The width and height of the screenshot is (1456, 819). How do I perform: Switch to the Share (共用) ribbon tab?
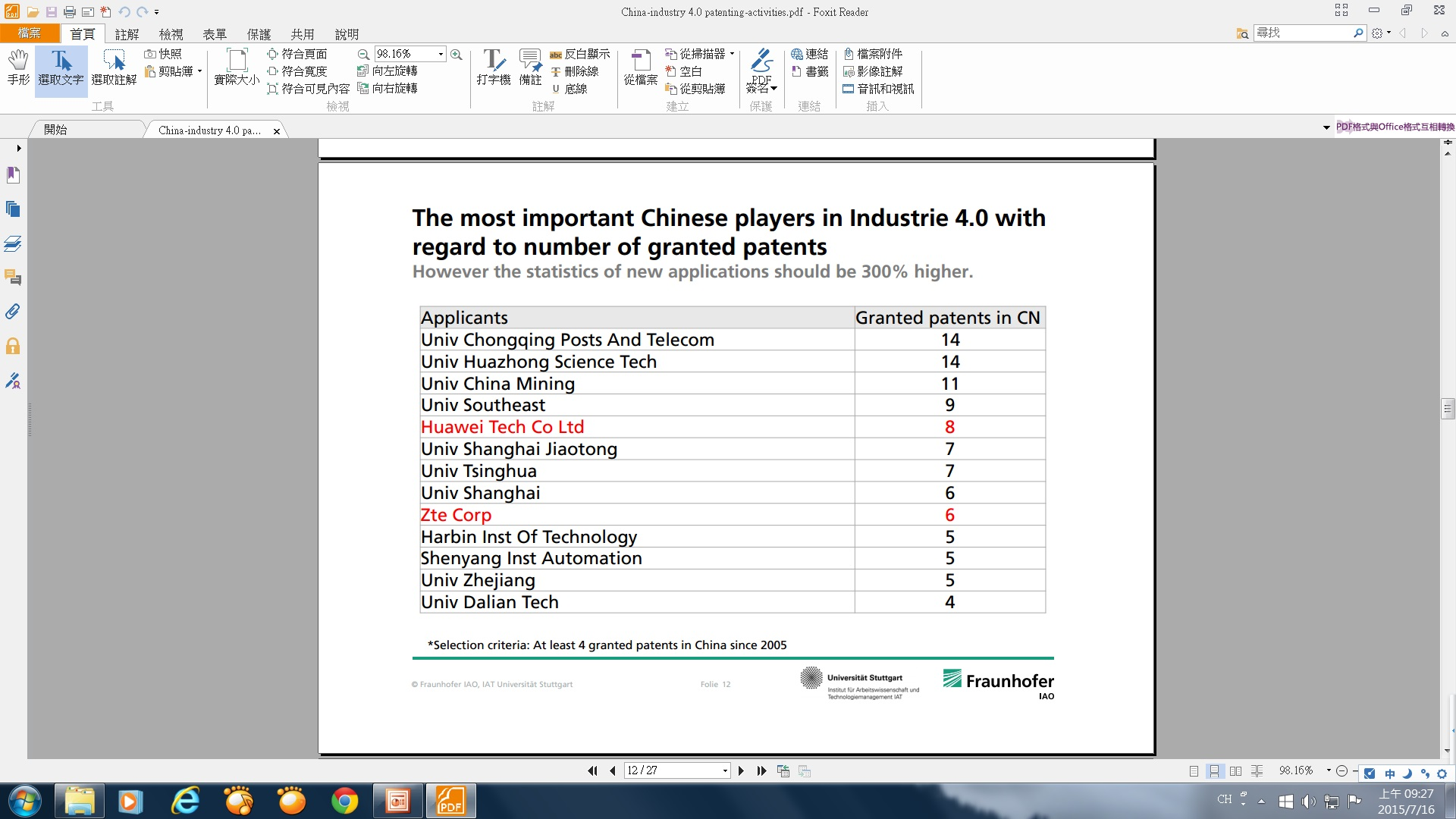[x=303, y=34]
